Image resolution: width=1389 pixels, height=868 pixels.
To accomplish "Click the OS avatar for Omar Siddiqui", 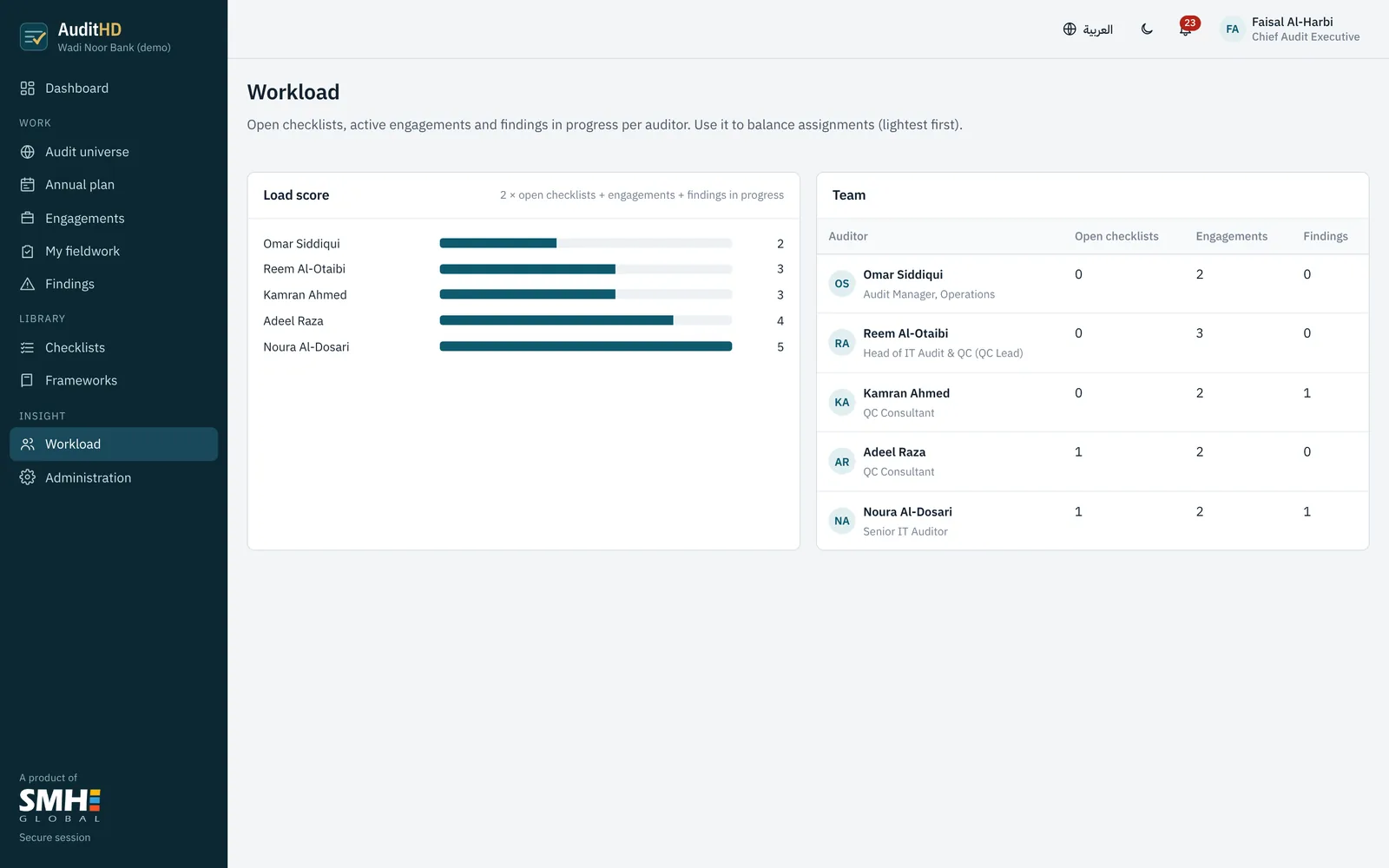I will (842, 284).
